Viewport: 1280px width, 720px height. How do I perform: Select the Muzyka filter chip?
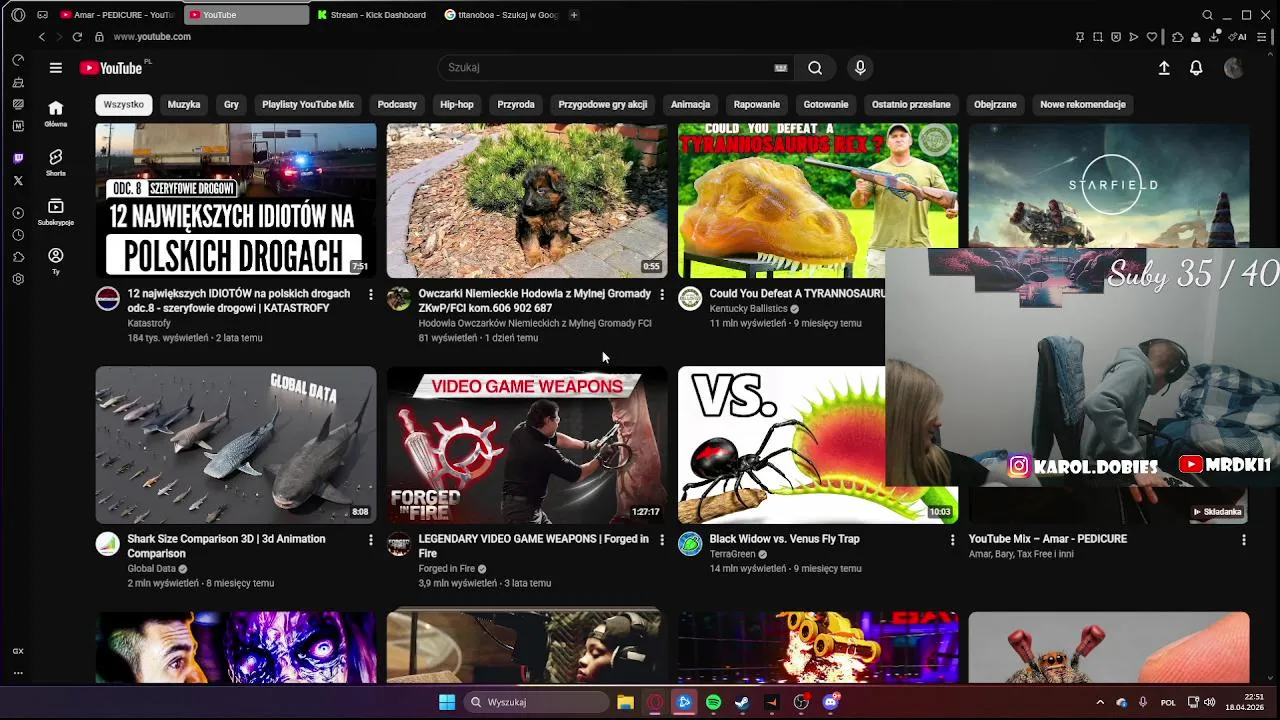(x=184, y=104)
